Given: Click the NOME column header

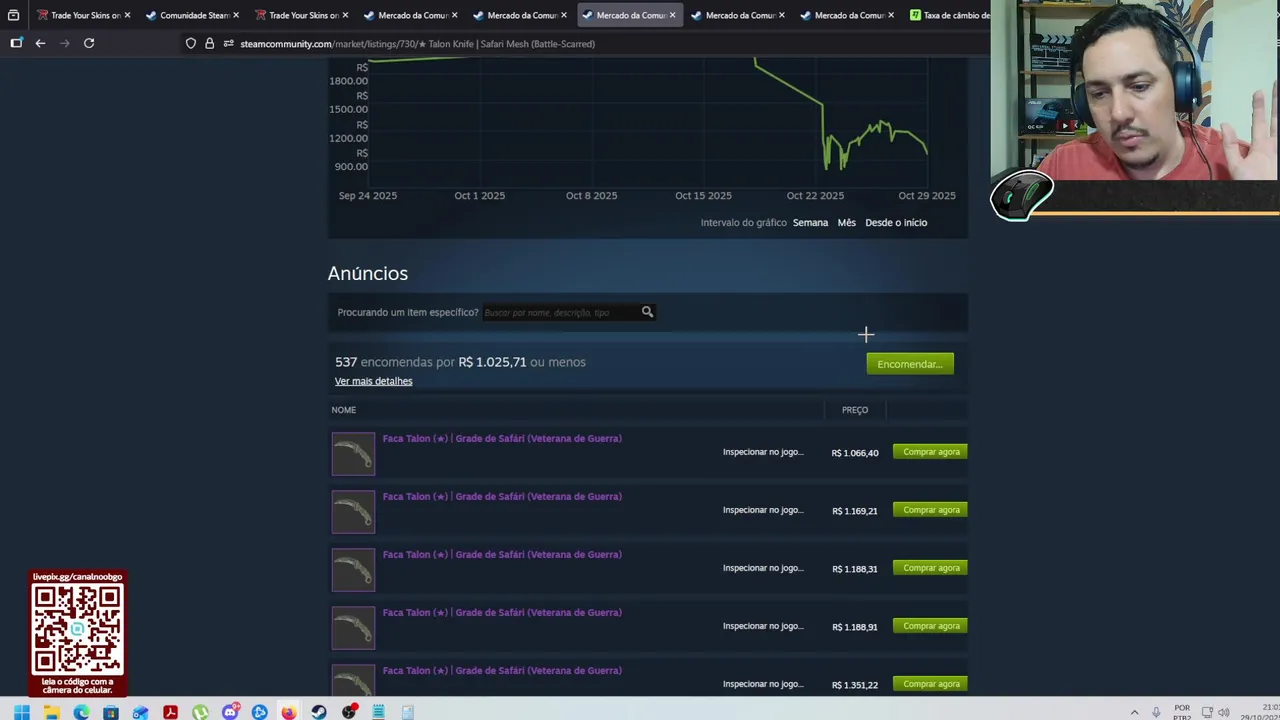Looking at the screenshot, I should click(x=343, y=410).
